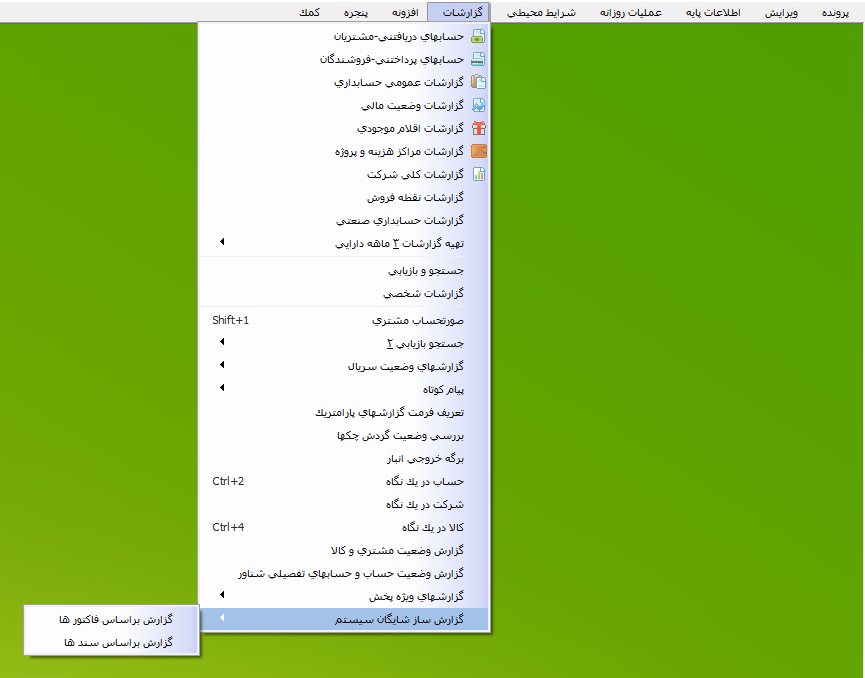This screenshot has height=678, width=865.
Task: Expand the جستجو بازیابی ۲ submenu arrow
Action: point(222,343)
